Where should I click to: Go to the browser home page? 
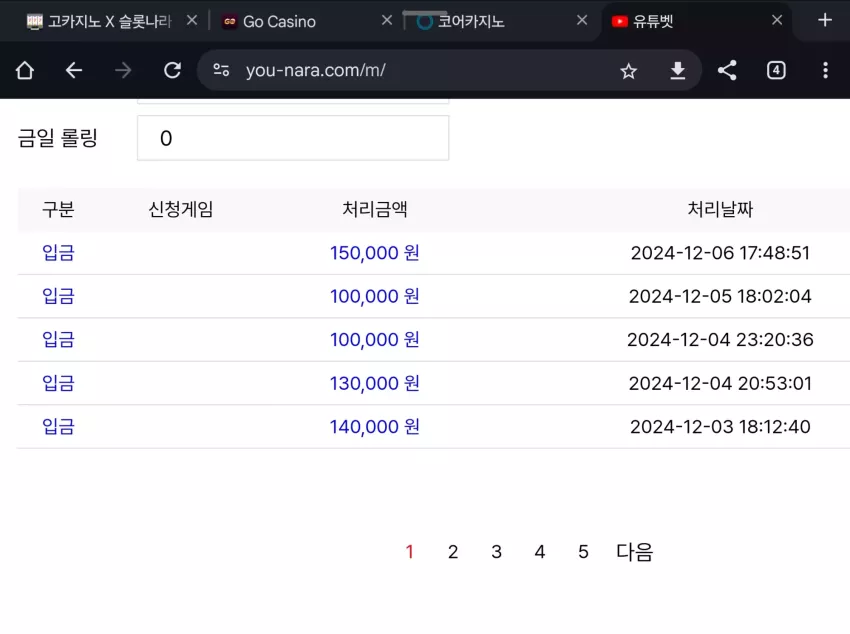(25, 70)
